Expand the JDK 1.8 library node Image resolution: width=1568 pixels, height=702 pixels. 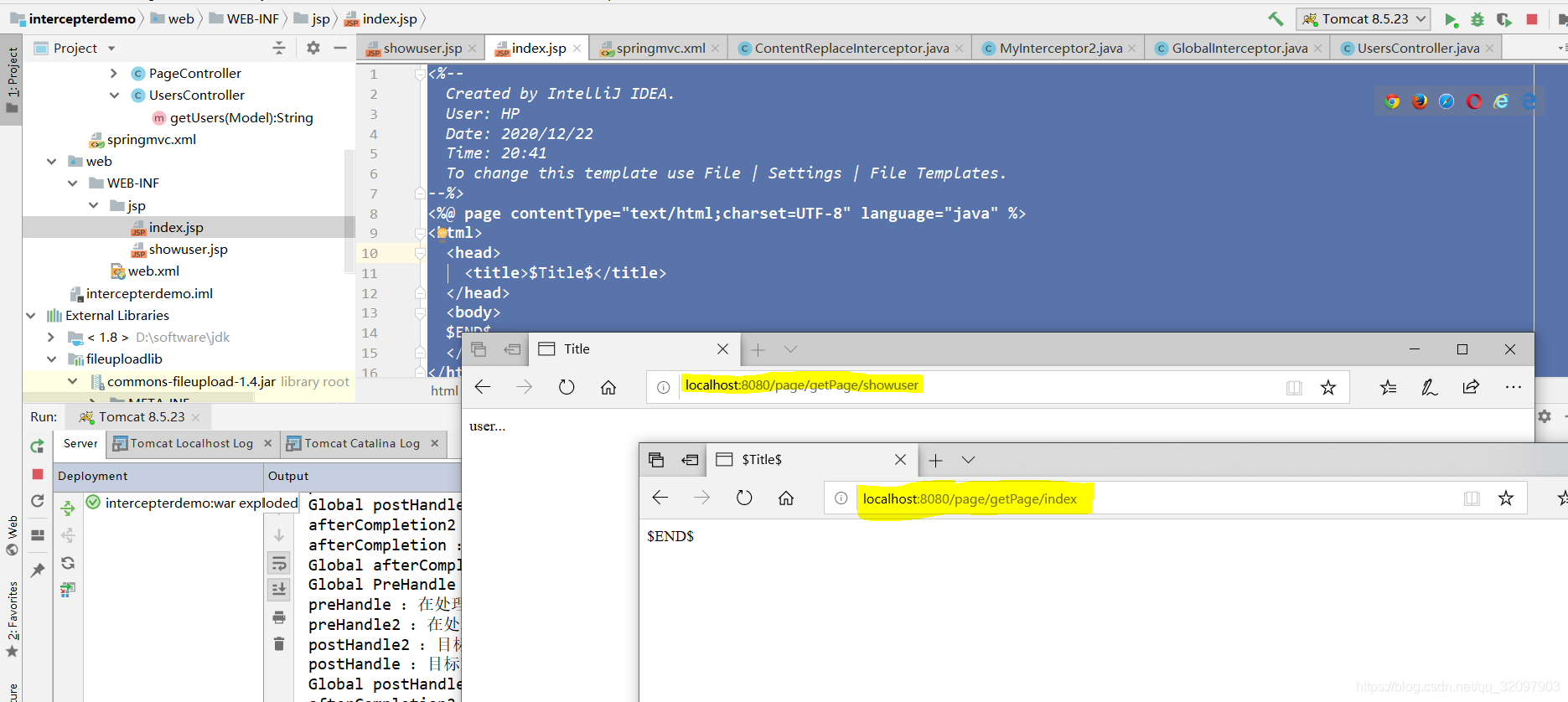52,338
